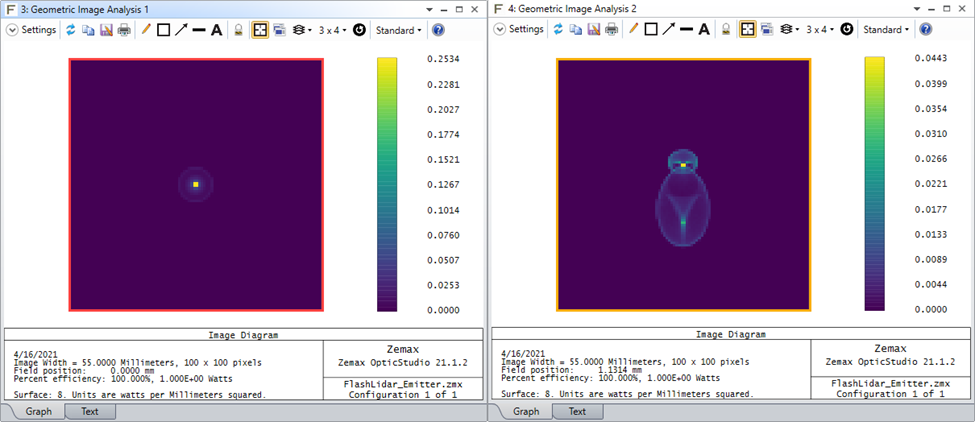Click Settings label in Geometric Image Analysis 2
This screenshot has width=975, height=422.
(x=526, y=30)
